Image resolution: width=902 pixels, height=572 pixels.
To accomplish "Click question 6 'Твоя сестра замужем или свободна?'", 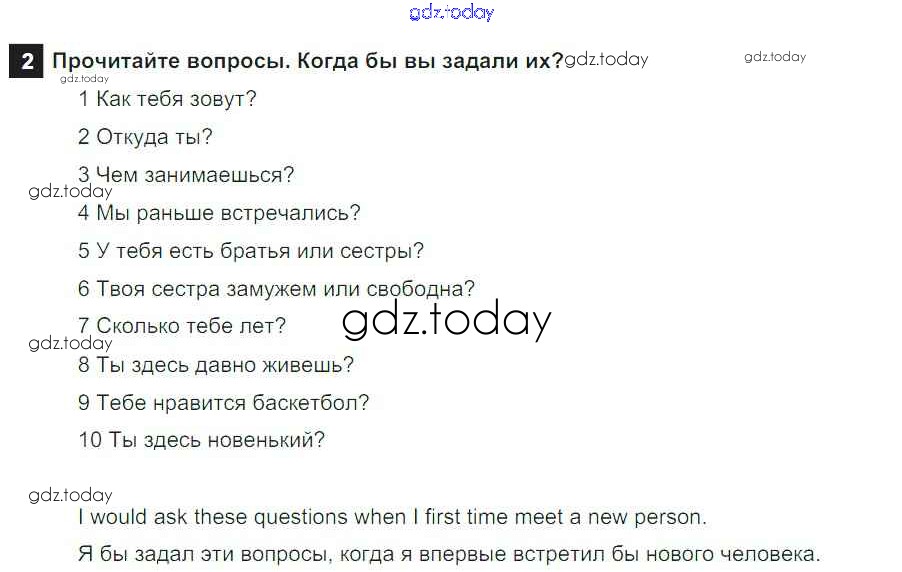I will [x=276, y=289].
